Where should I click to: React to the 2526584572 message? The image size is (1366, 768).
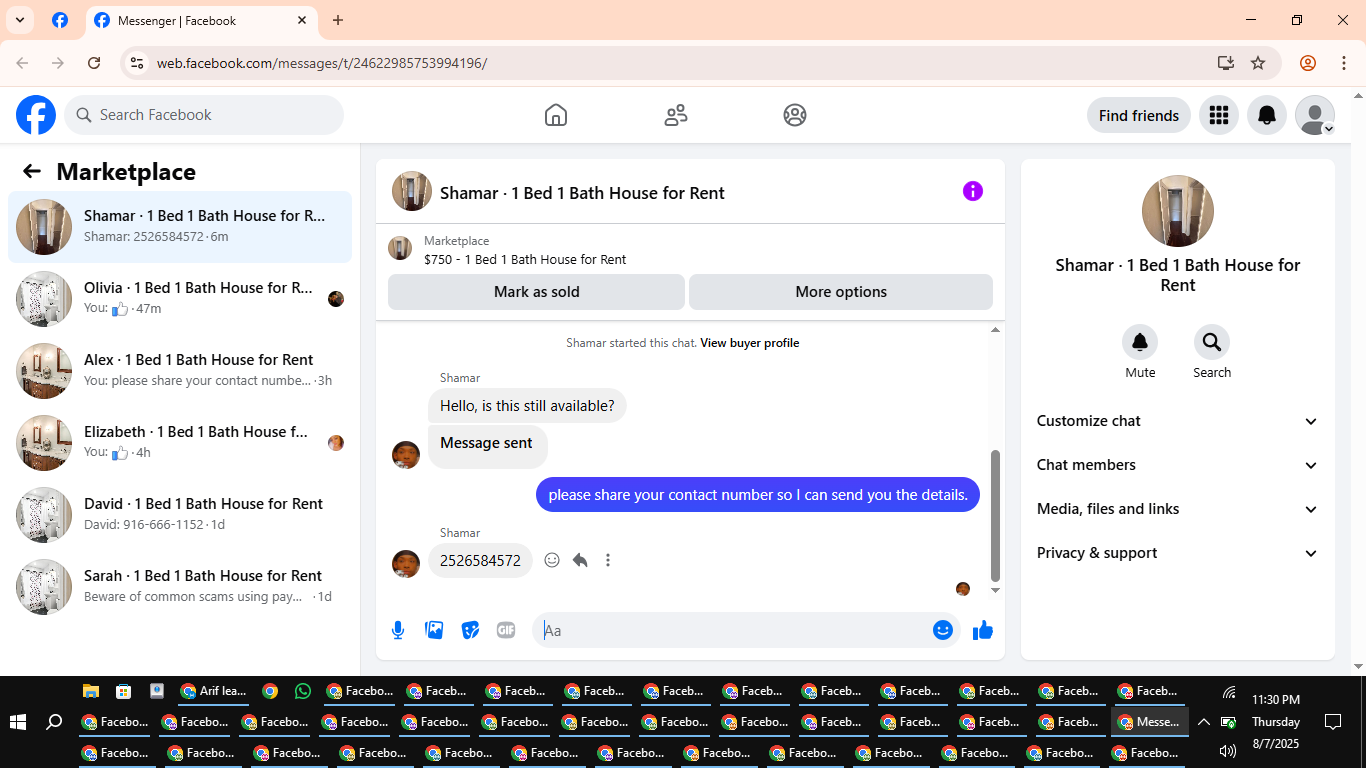552,560
